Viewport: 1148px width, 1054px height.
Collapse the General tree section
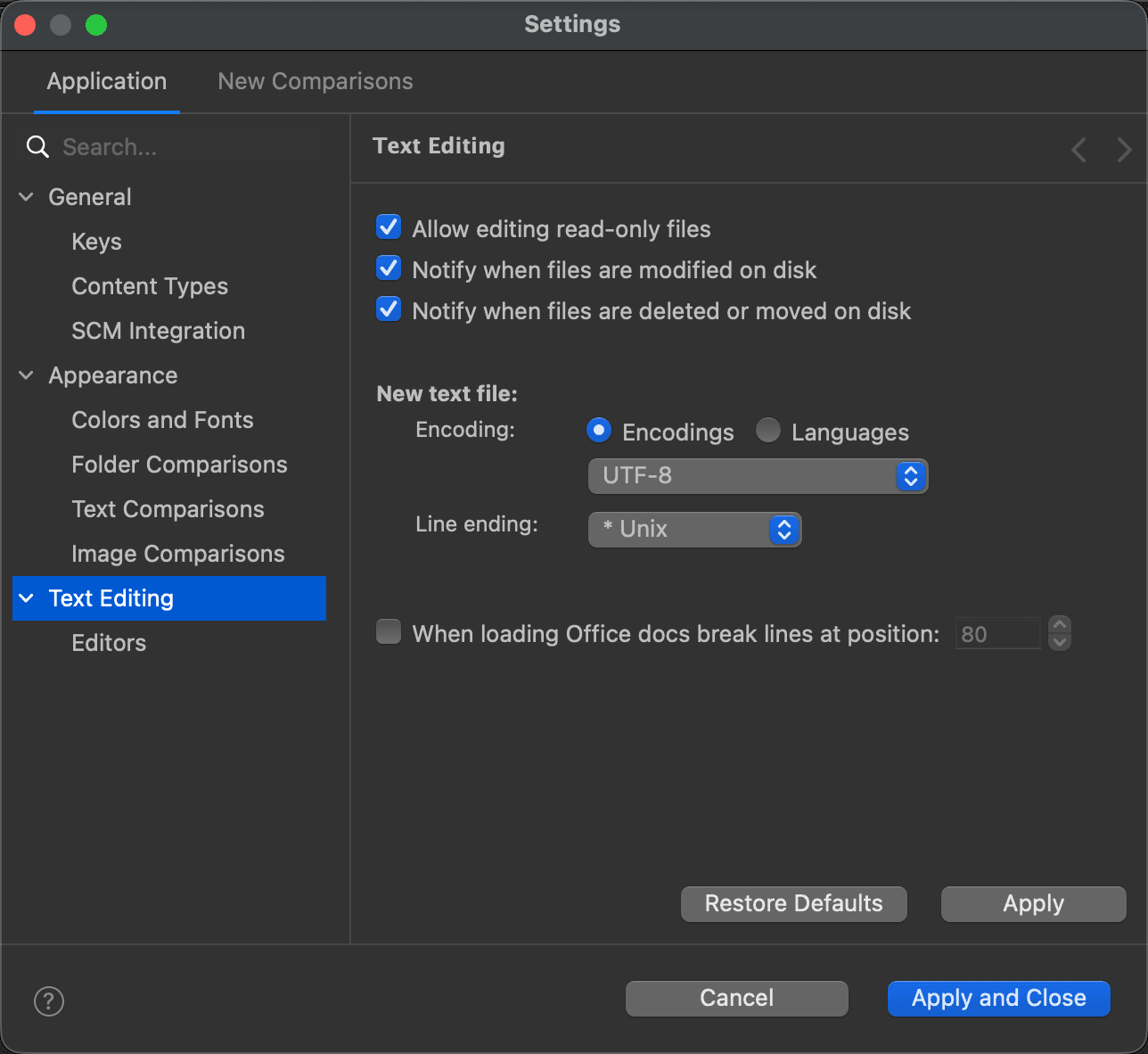tap(26, 197)
